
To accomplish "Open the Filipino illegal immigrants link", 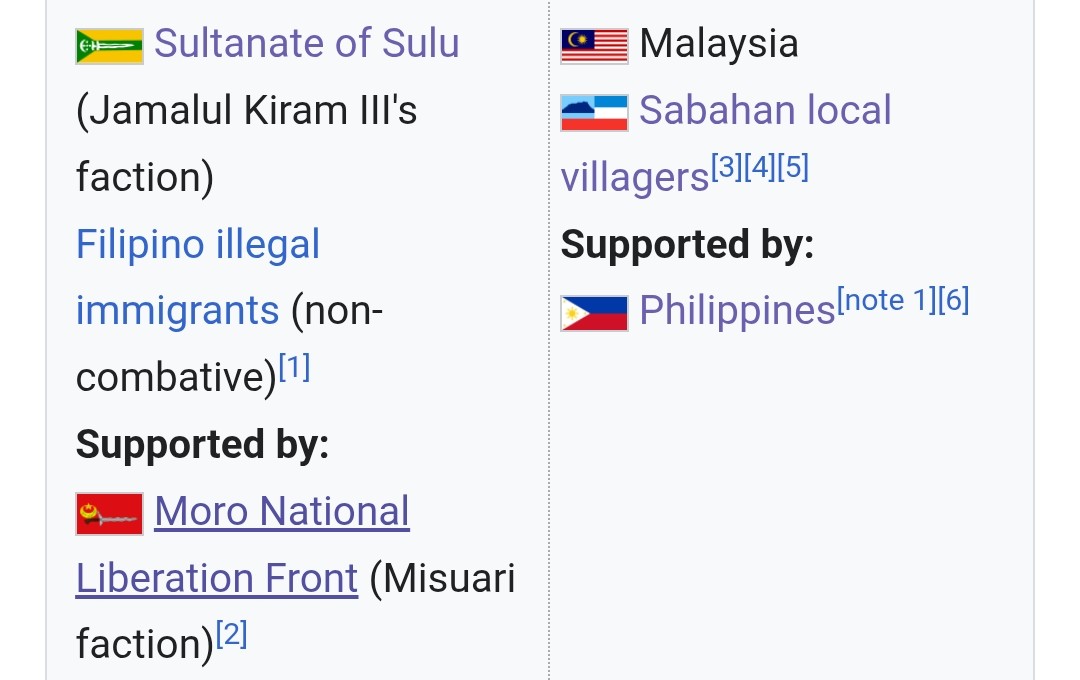I will tap(198, 278).
